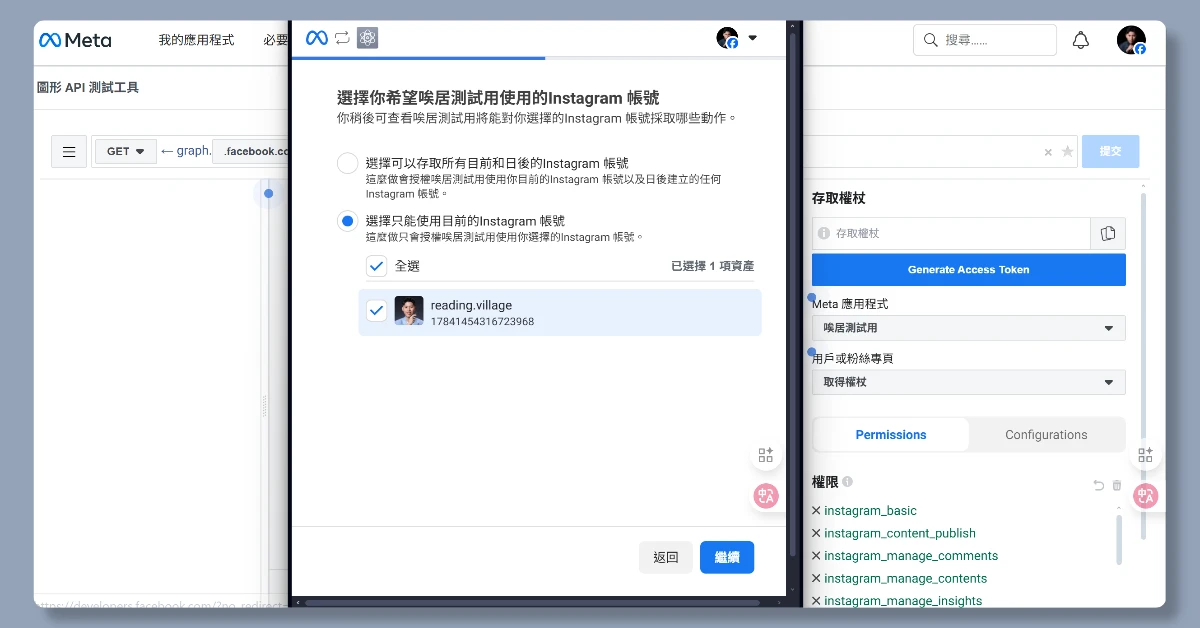Click the app atom icon in dialog header
This screenshot has height=628, width=1200.
[x=367, y=38]
